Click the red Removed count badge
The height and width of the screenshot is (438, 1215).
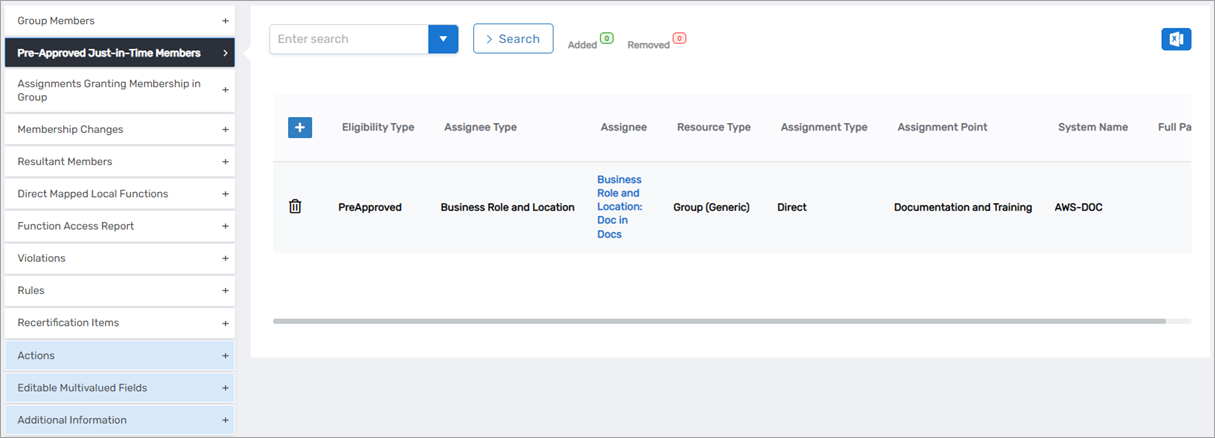coord(679,38)
